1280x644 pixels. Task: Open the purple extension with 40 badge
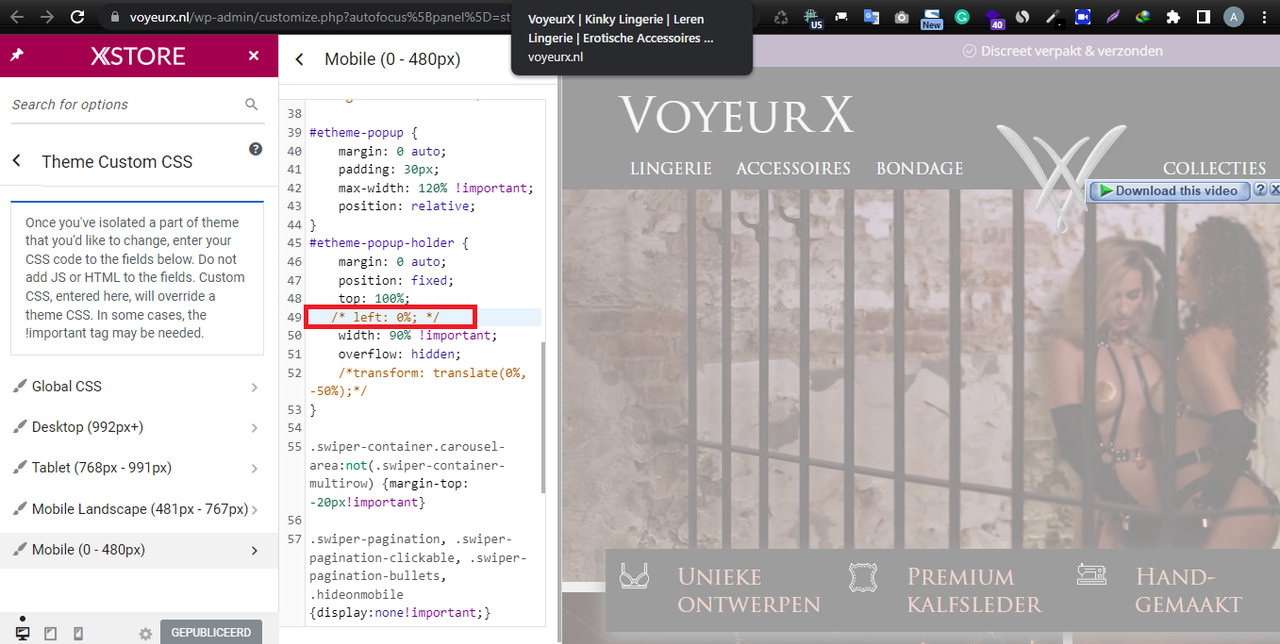pos(994,17)
